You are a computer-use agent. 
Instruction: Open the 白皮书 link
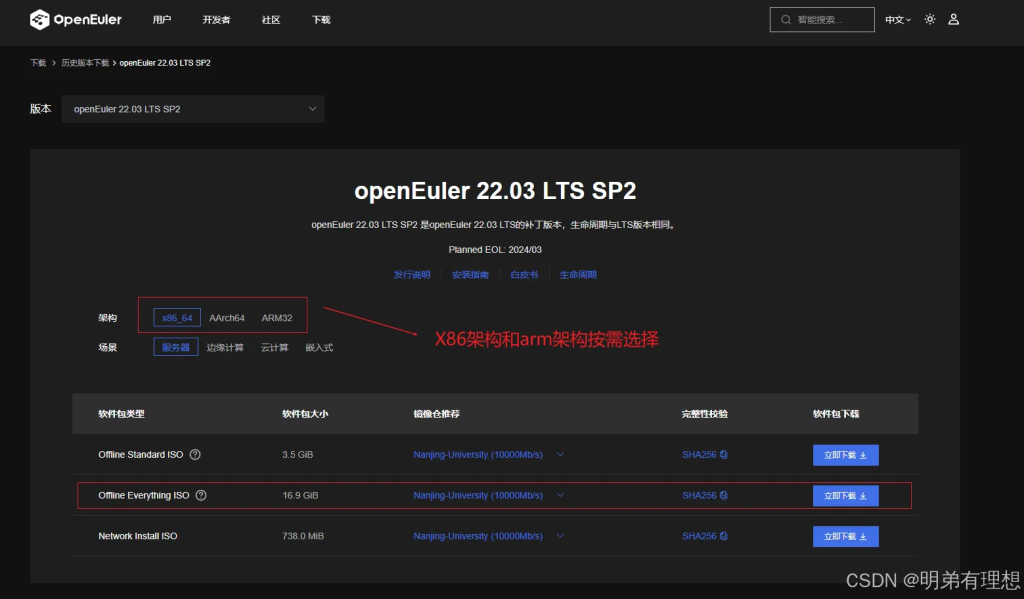click(x=524, y=275)
